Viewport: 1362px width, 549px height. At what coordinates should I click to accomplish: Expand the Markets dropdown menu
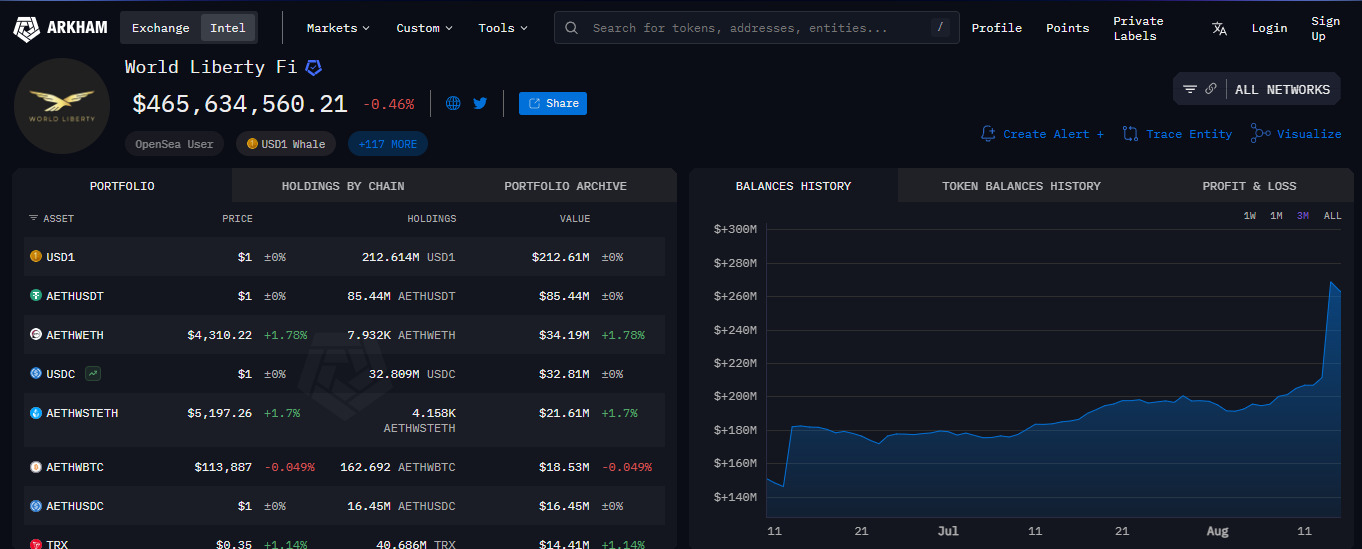point(338,28)
